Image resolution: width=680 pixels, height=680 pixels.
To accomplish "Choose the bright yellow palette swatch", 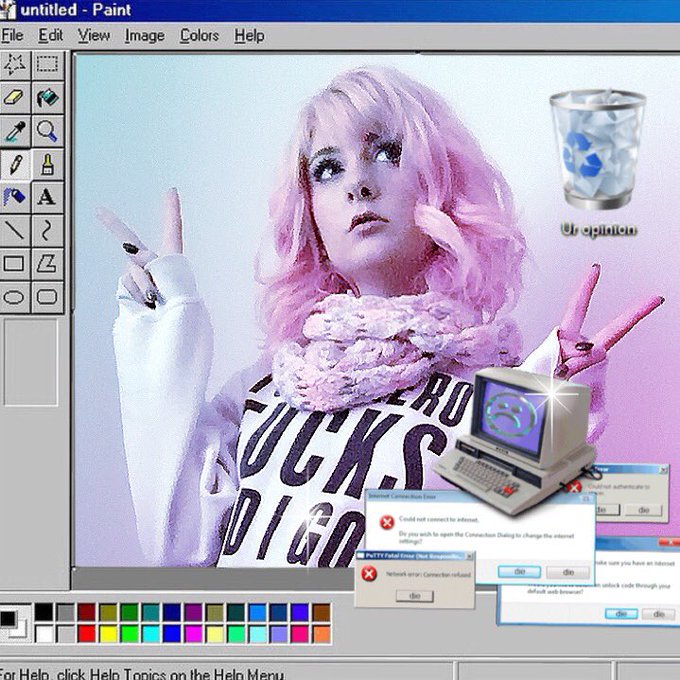I will 108,634.
